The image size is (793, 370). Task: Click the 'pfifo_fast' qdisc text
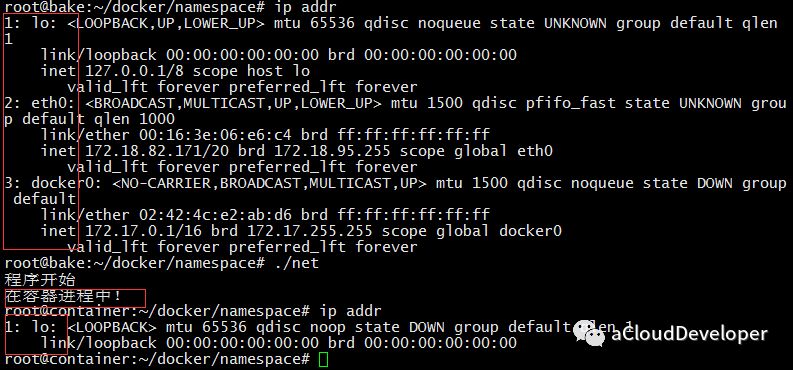567,103
